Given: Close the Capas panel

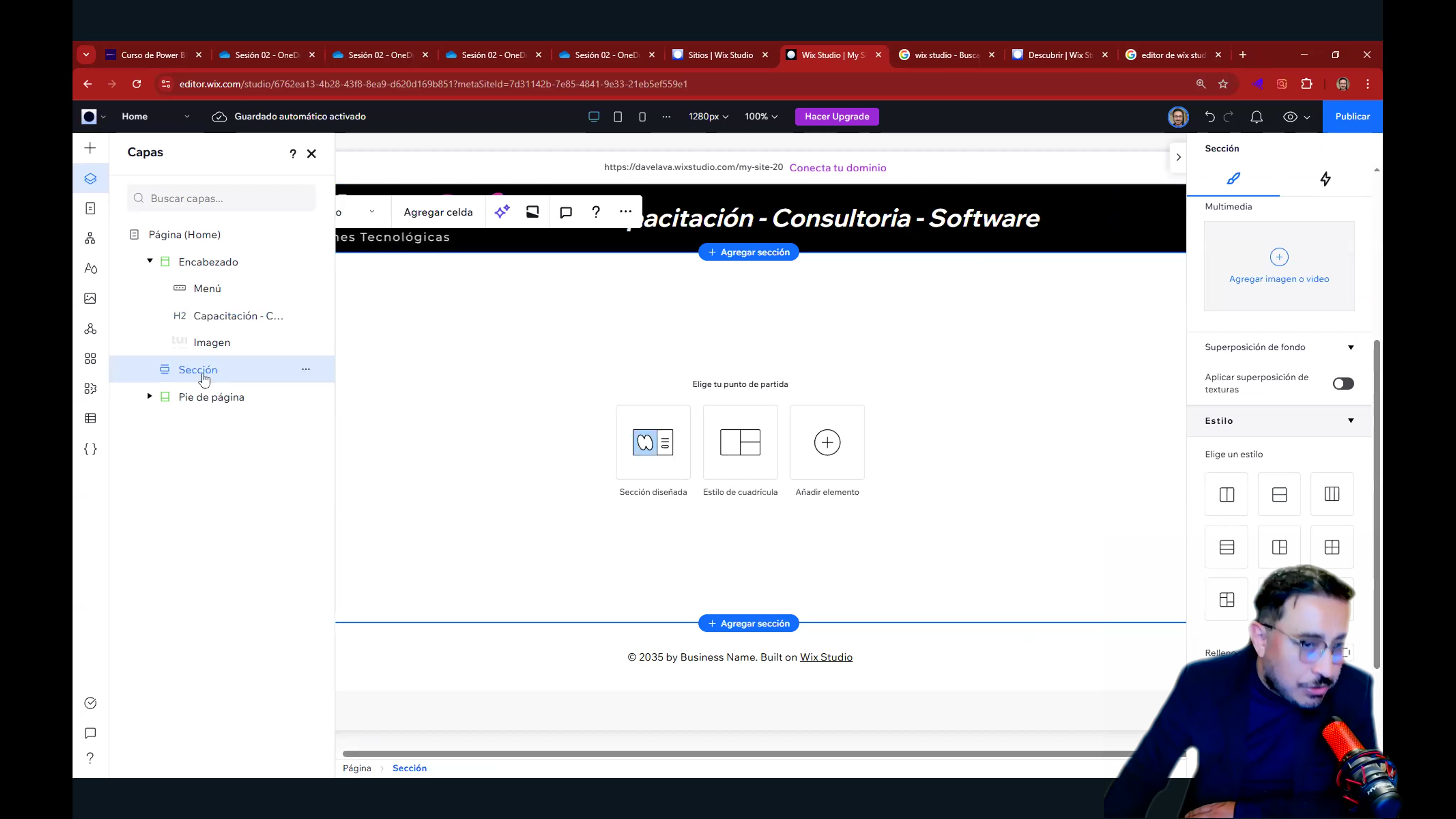Looking at the screenshot, I should pyautogui.click(x=311, y=154).
